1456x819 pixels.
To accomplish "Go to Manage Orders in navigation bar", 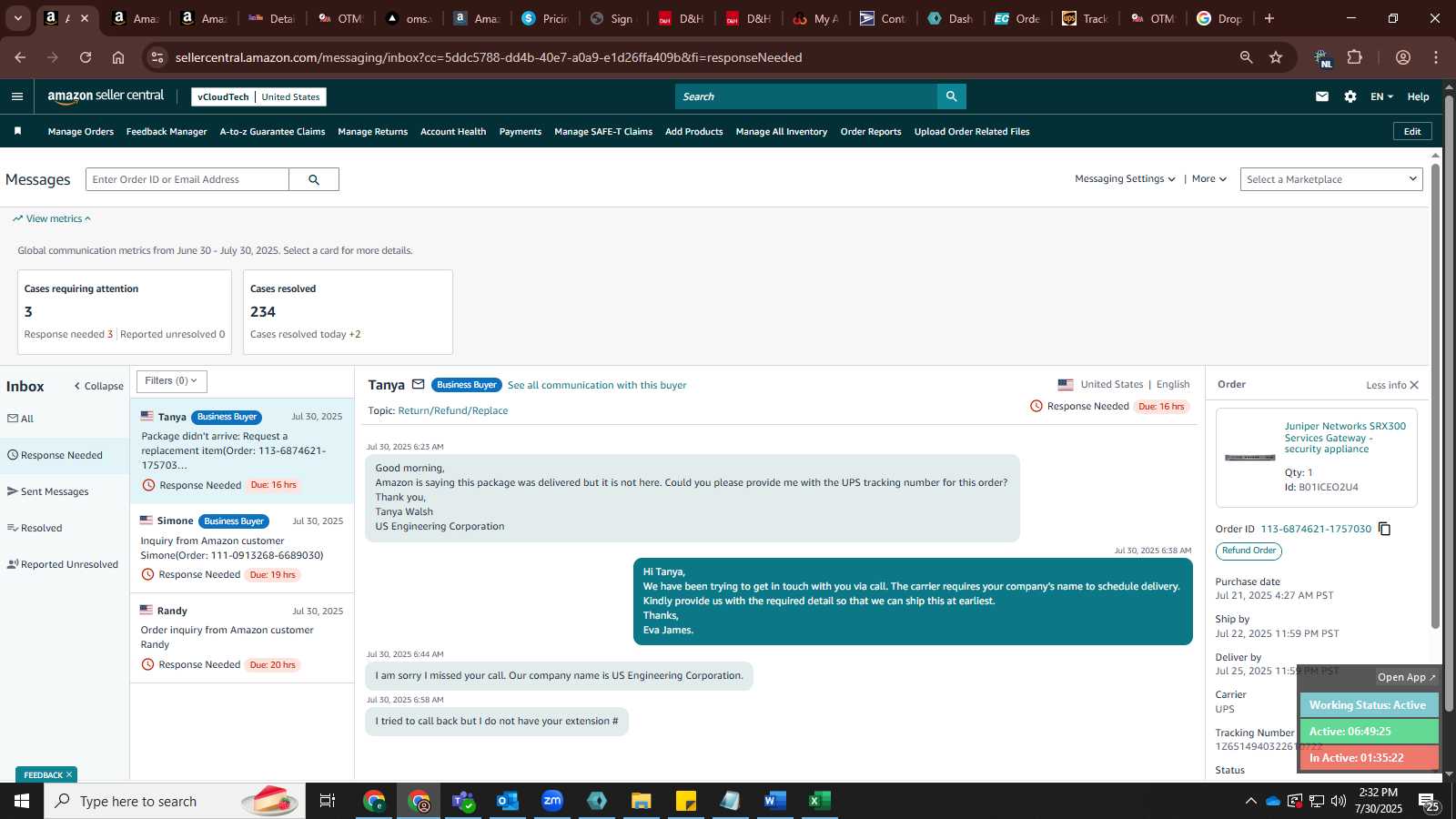I will (x=81, y=132).
